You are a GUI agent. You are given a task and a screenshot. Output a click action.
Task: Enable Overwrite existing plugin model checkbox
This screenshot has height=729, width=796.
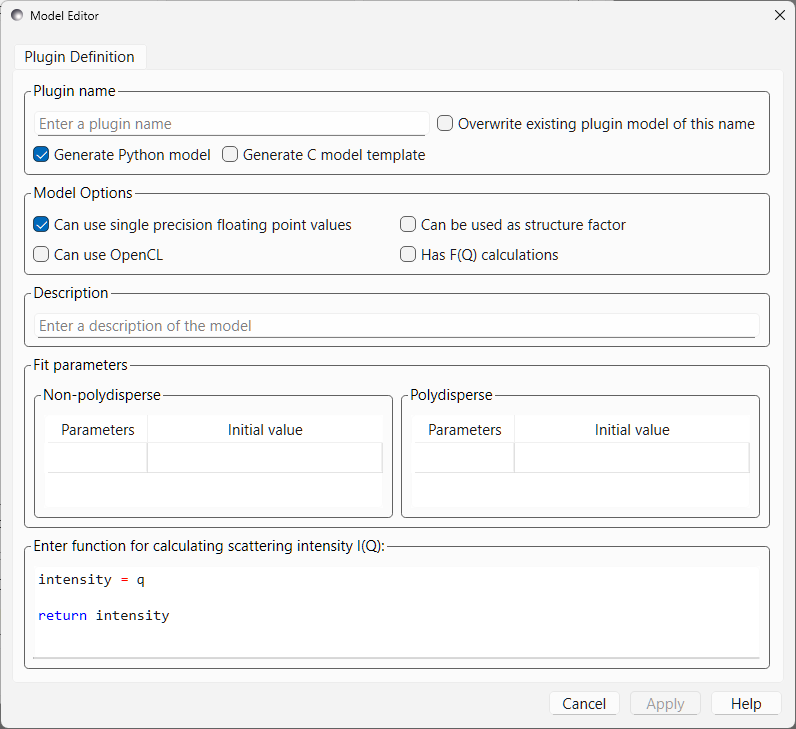(x=446, y=124)
